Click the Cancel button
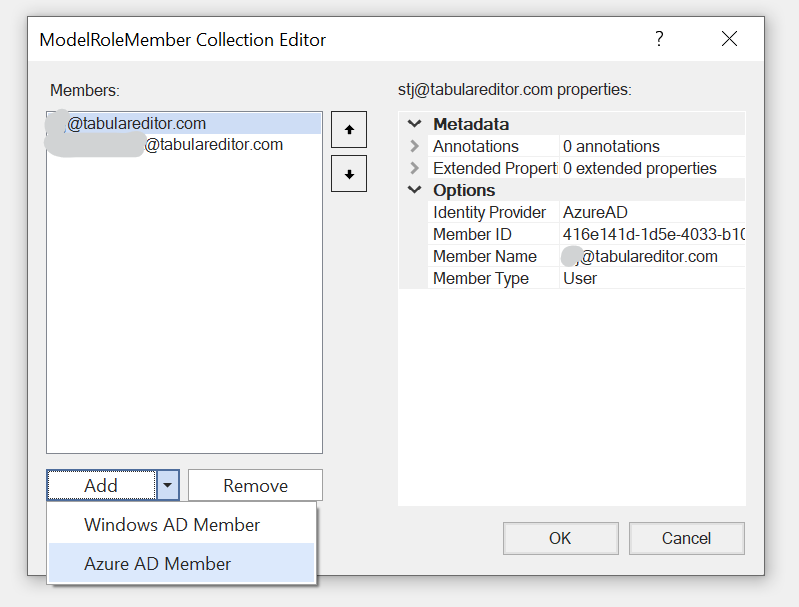This screenshot has height=607, width=799. (x=686, y=538)
